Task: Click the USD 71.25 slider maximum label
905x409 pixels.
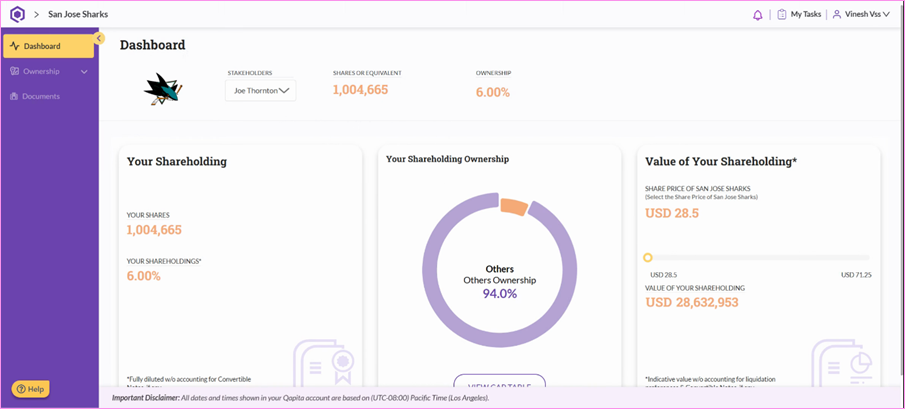Action: [x=855, y=275]
